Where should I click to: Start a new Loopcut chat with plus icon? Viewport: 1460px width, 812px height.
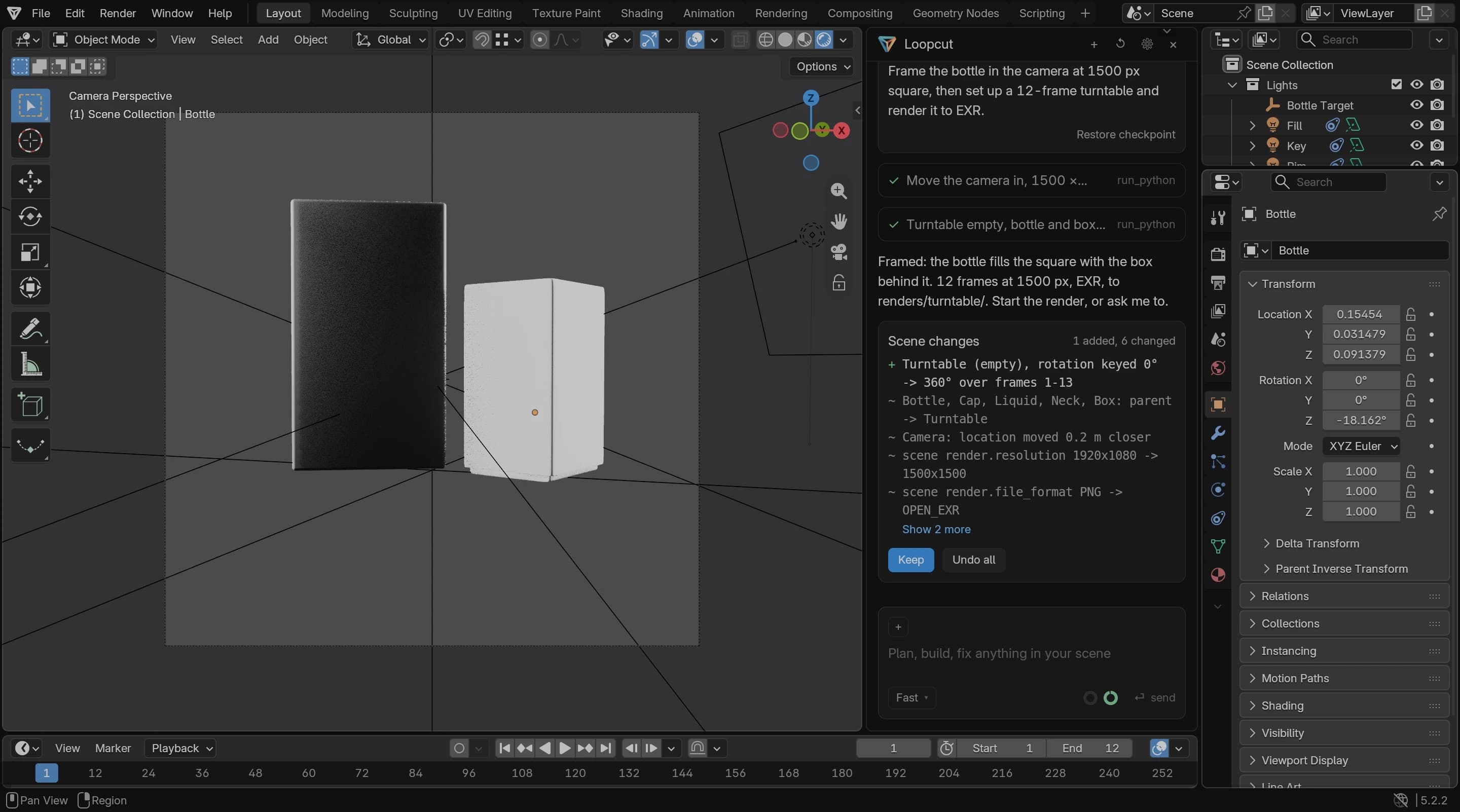click(1094, 44)
